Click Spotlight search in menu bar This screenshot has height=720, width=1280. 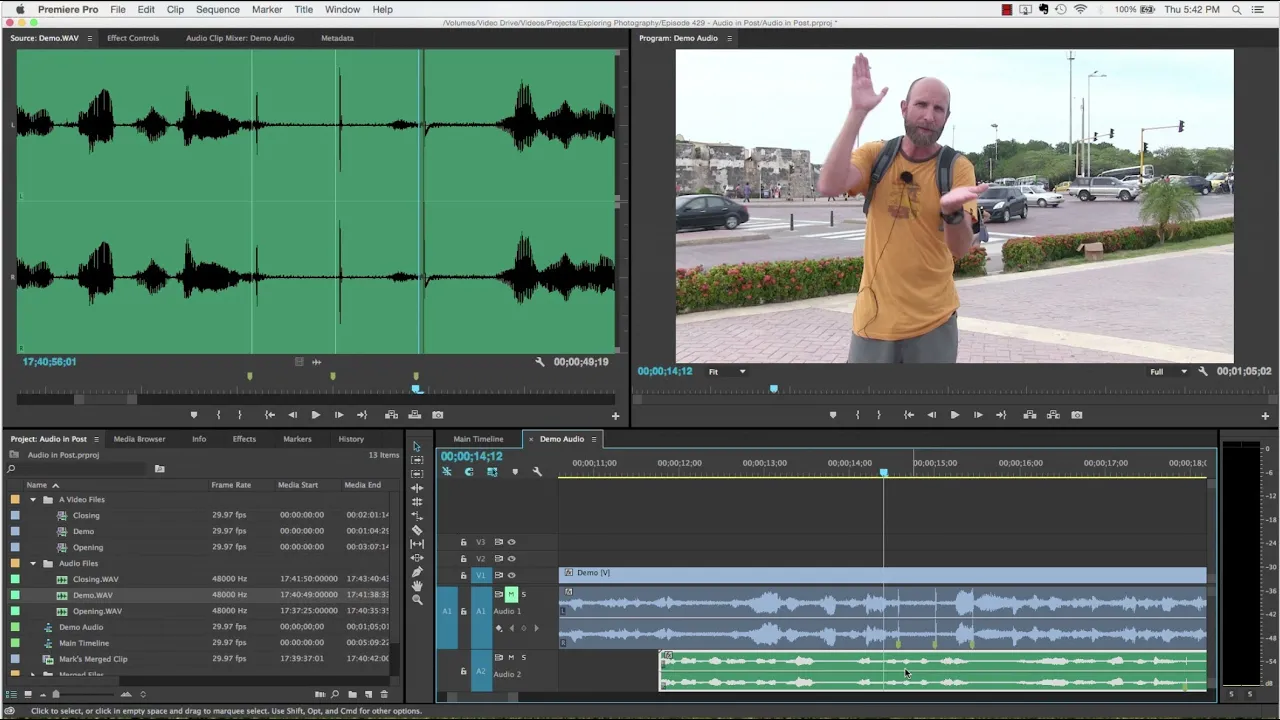pyautogui.click(x=1237, y=9)
